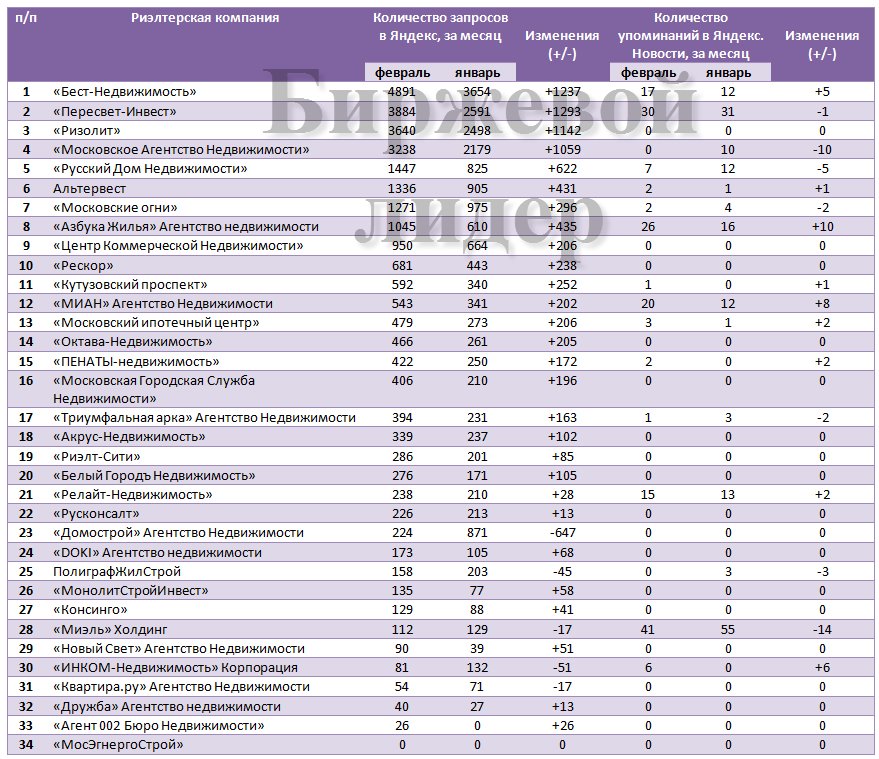This screenshot has height=759, width=879.
Task: Click the «Релайт-Недвижимость» cell
Action: pyautogui.click(x=132, y=494)
